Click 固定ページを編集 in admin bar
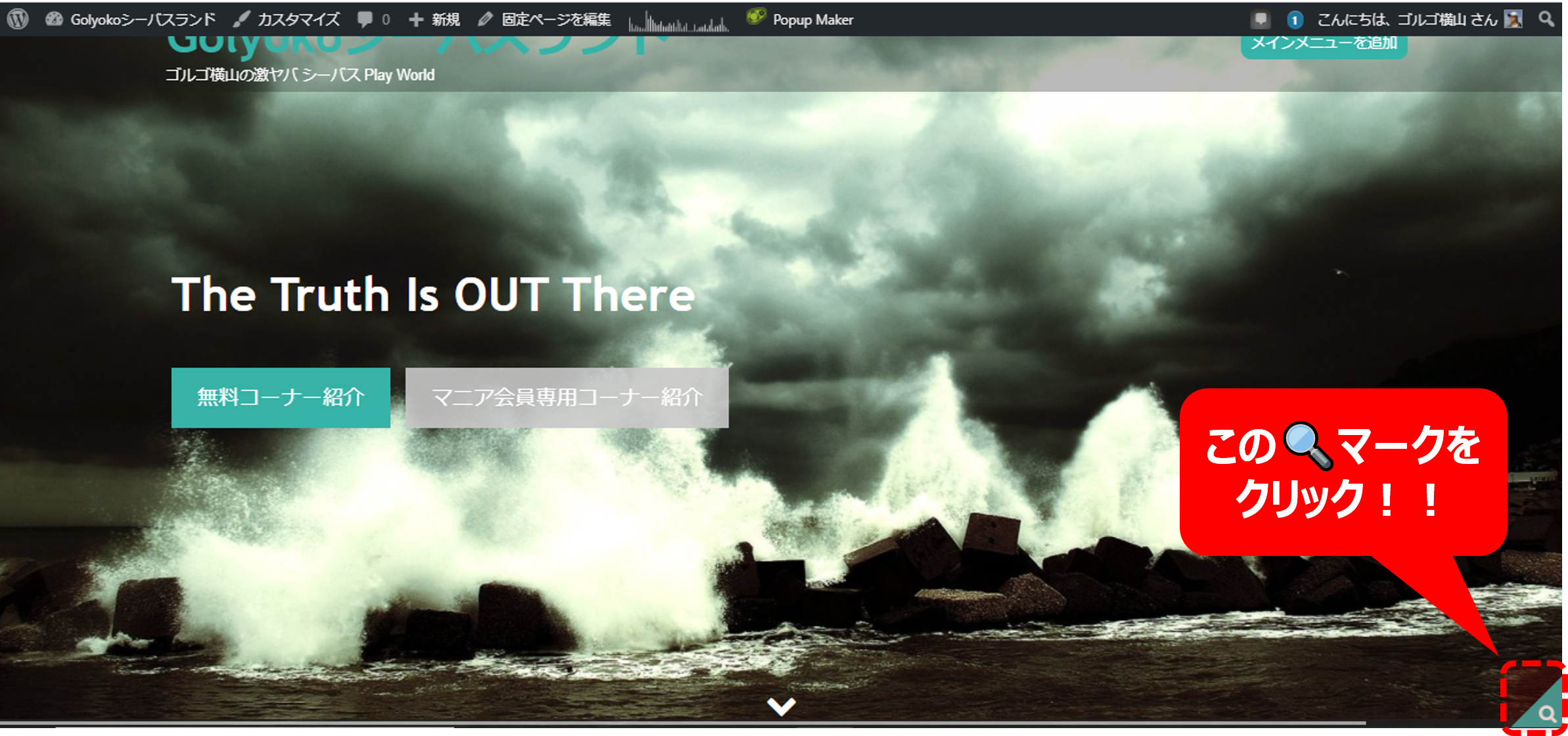The height and width of the screenshot is (736, 1568). (545, 20)
